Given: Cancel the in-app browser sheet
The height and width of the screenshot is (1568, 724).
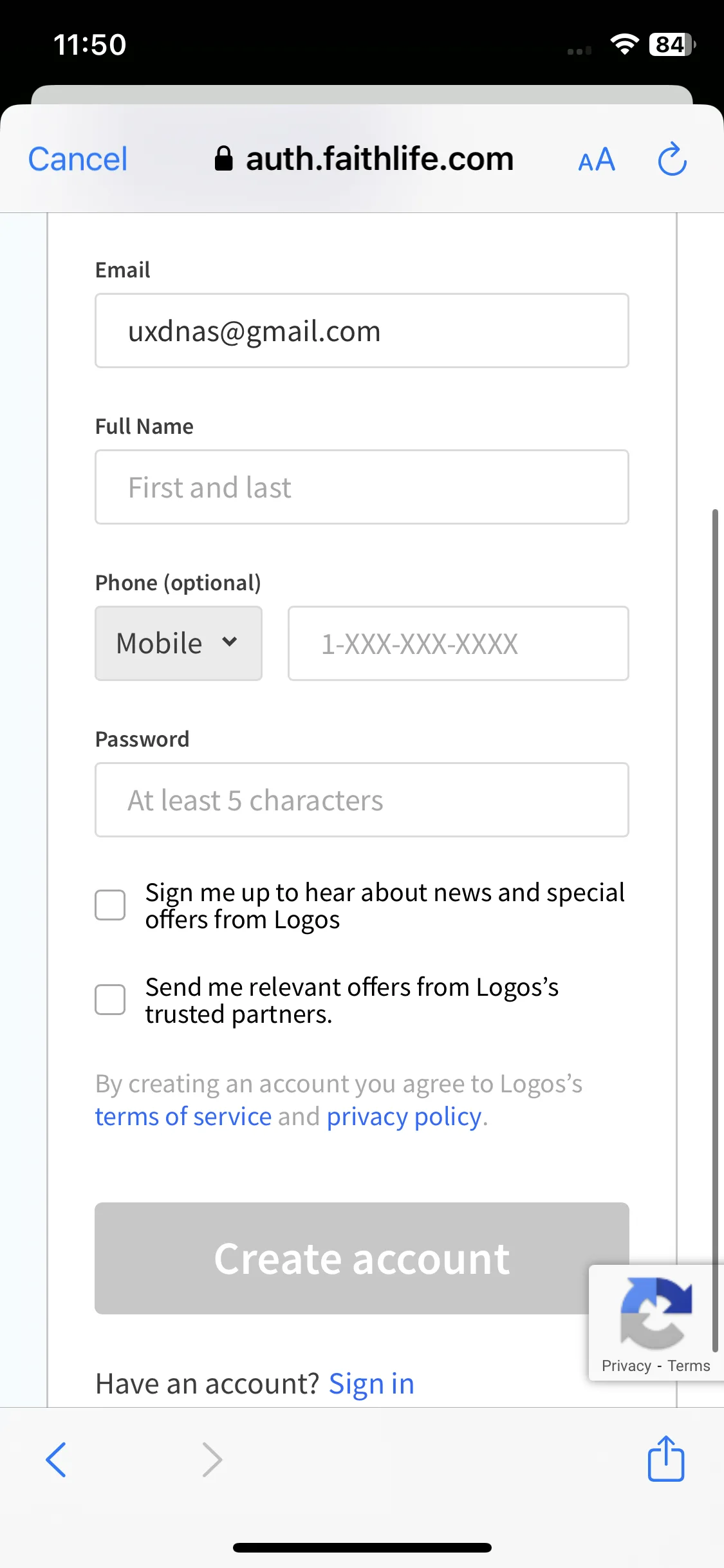Looking at the screenshot, I should click(x=78, y=159).
